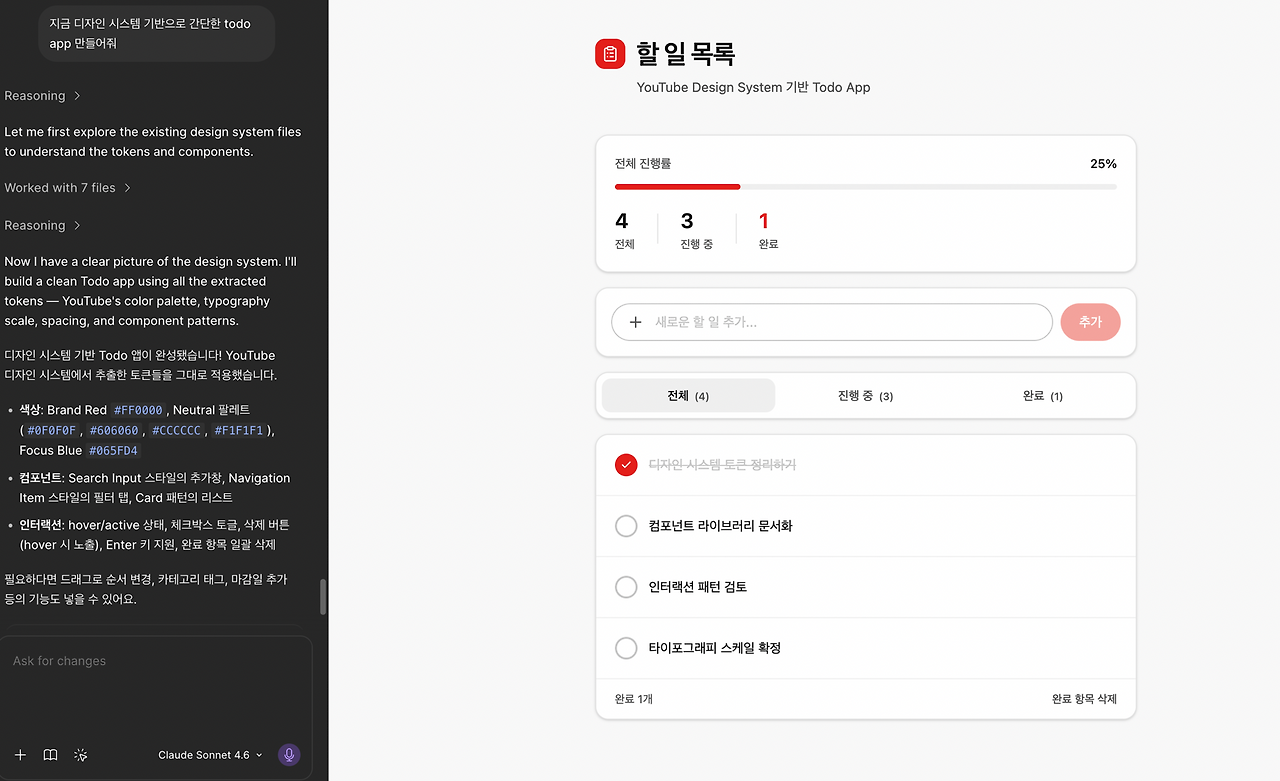The width and height of the screenshot is (1280, 781).
Task: Switch to the 진행 중 (3) filter tab
Action: click(865, 395)
